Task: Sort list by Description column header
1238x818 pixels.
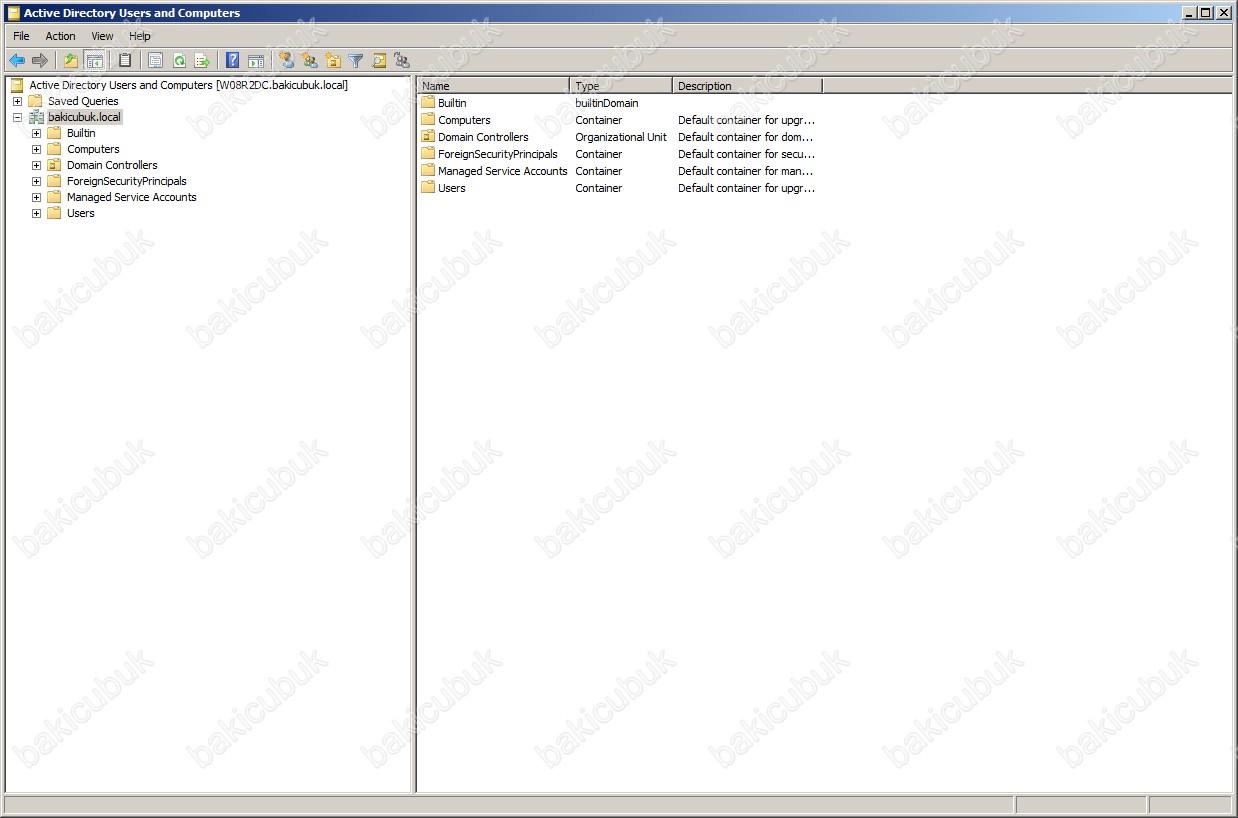Action: point(747,86)
